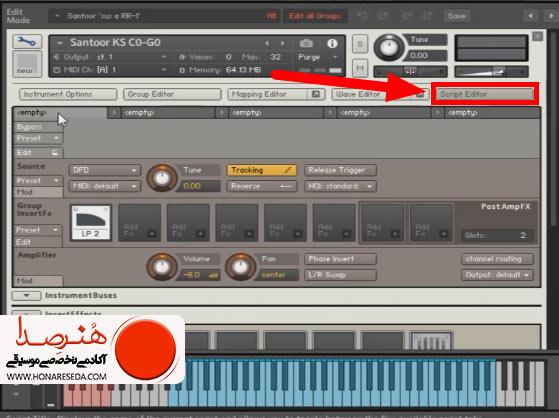Viewport: 559px width, 418px height.
Task: Open the Script Editor
Action: point(485,94)
